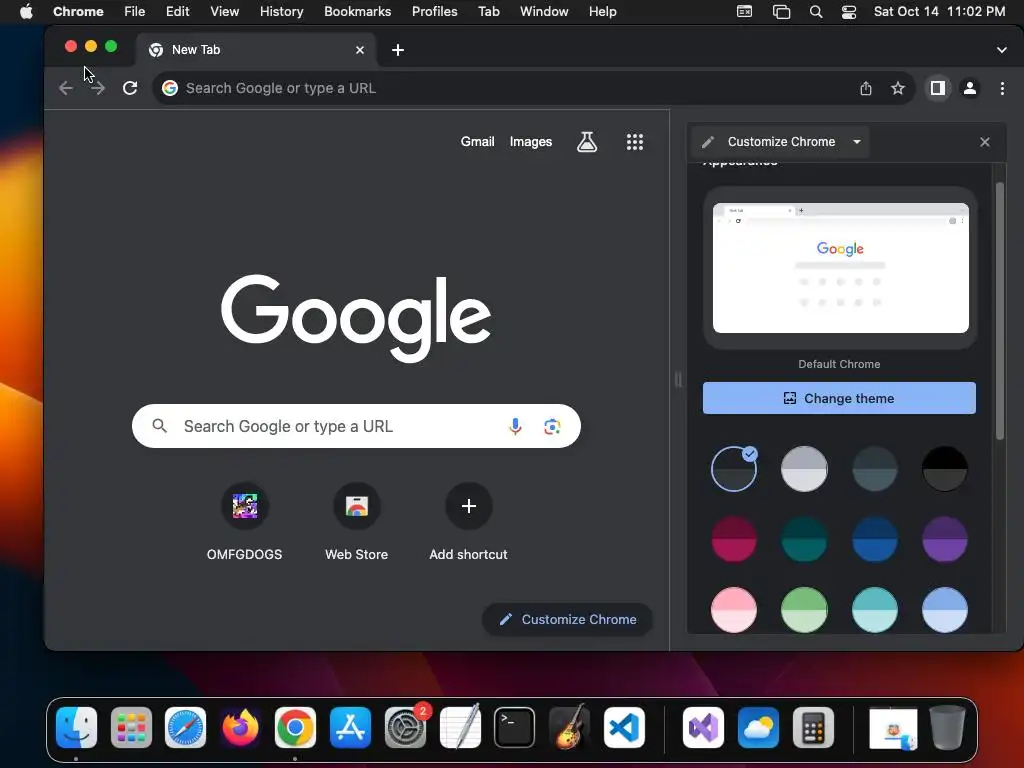1024x768 pixels.
Task: Open Visual Studio Code from Dock
Action: [624, 728]
